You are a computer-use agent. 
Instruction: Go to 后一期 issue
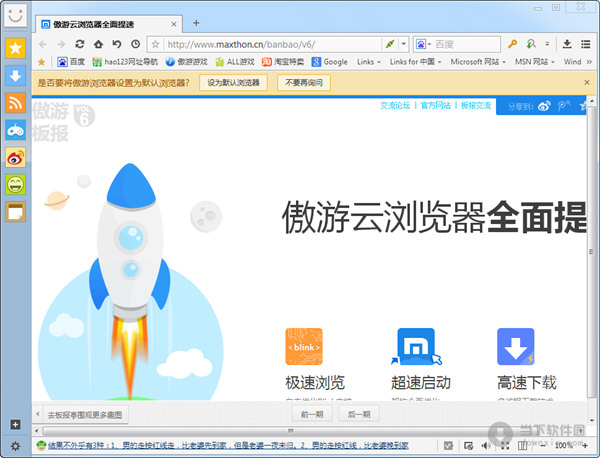[x=359, y=414]
